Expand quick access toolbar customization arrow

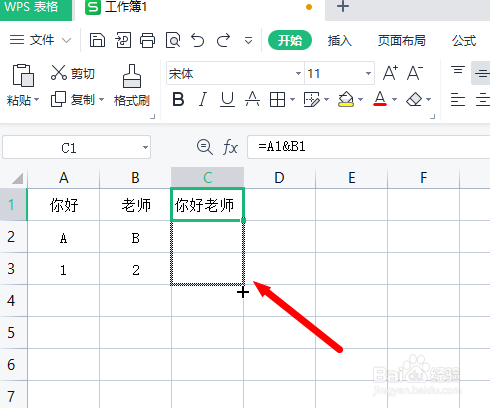(x=248, y=41)
